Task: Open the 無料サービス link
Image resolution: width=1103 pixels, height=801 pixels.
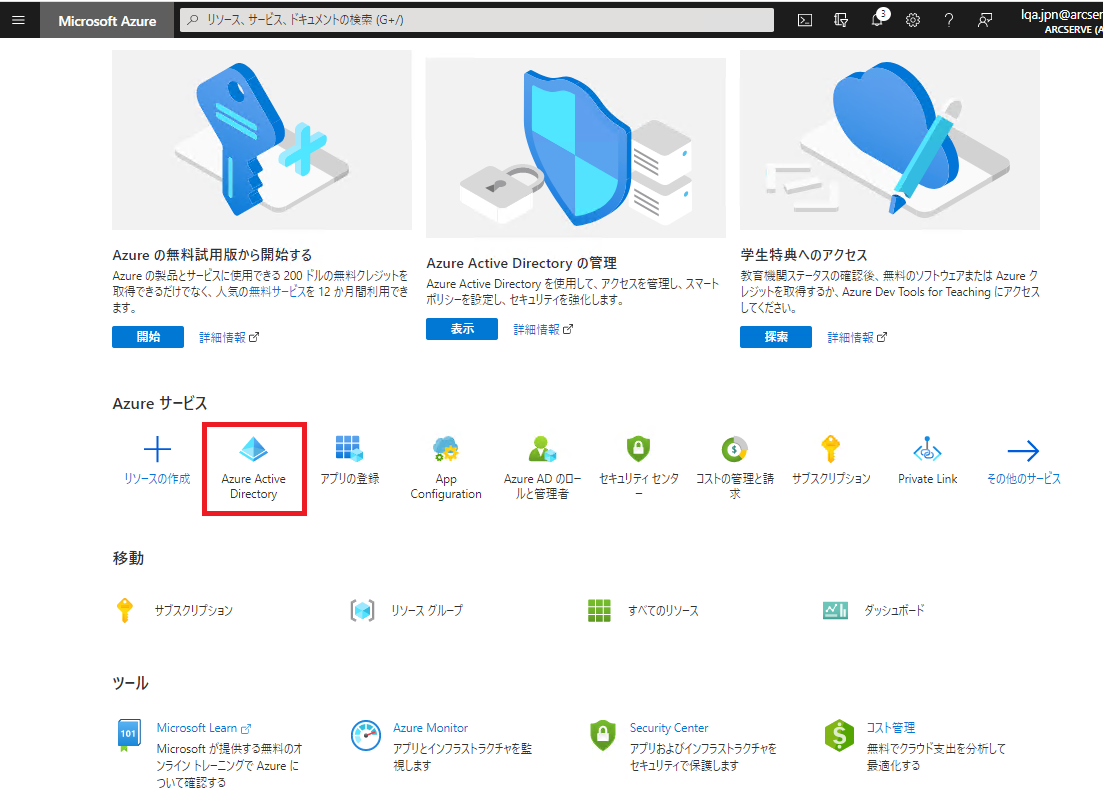Action: point(277,291)
